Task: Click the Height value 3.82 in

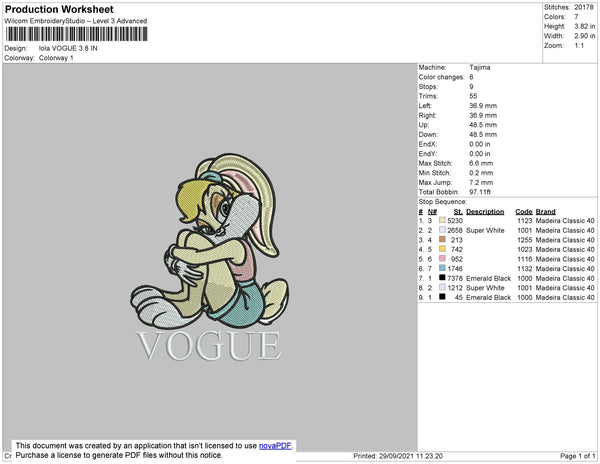Action: click(585, 26)
